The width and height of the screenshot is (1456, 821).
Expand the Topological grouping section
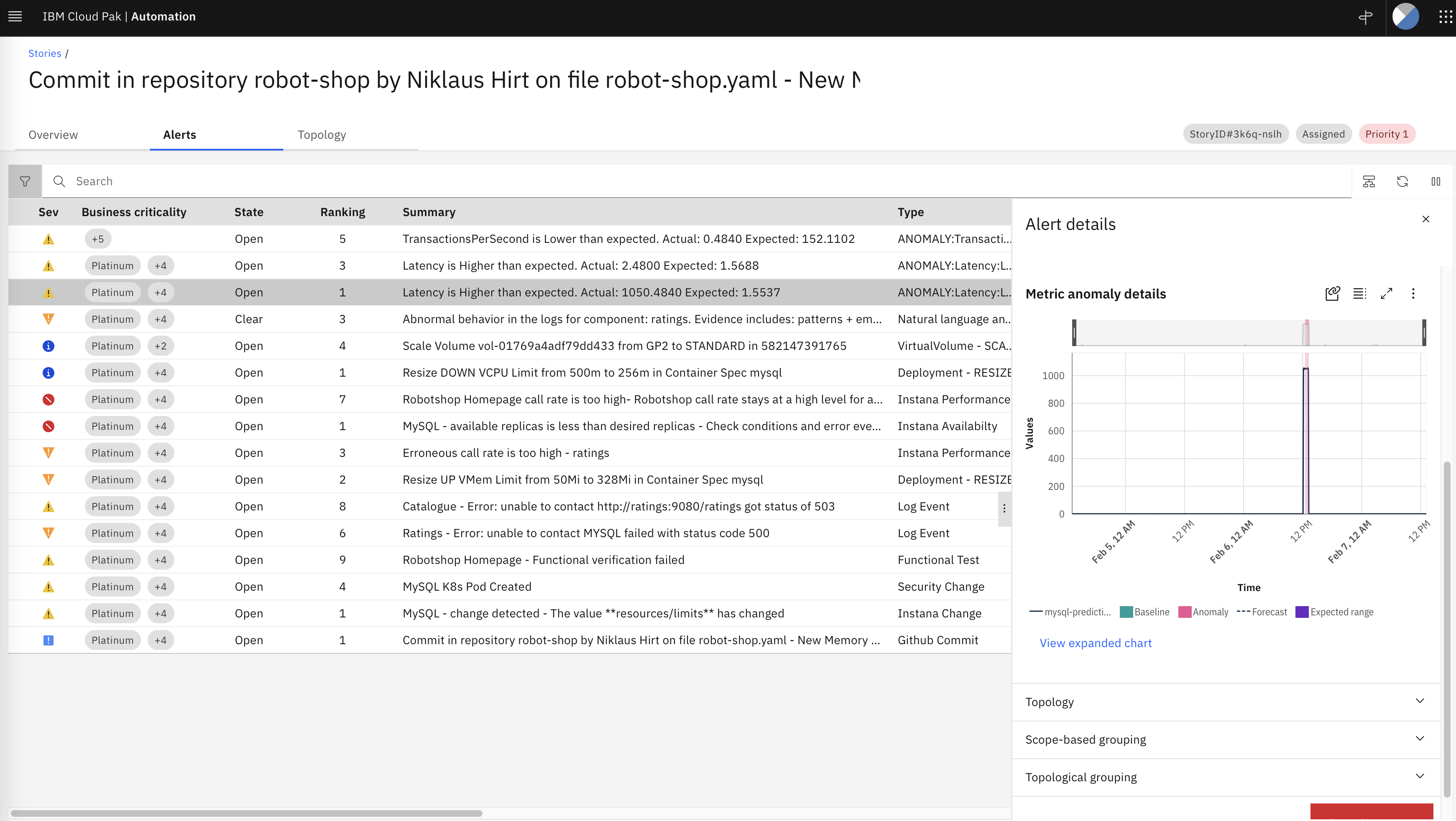coord(1226,778)
